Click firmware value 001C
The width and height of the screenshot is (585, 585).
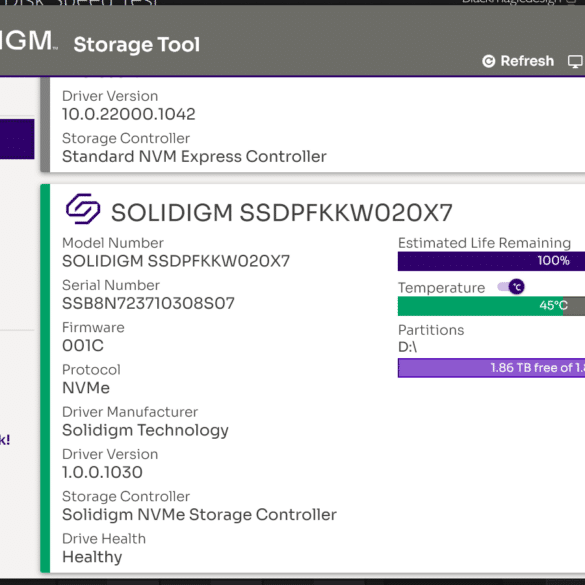(83, 345)
